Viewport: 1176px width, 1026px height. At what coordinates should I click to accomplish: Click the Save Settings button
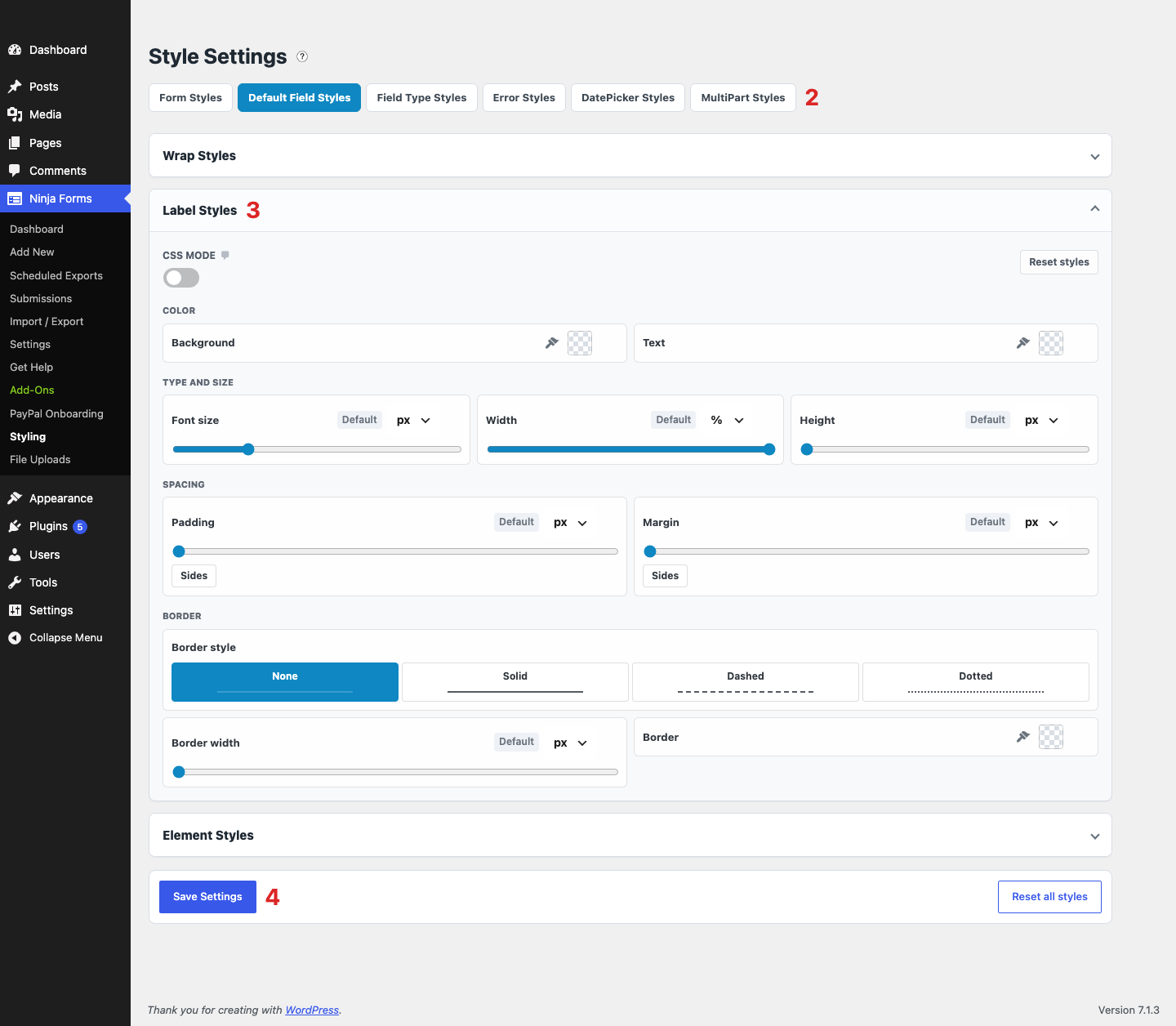click(207, 897)
